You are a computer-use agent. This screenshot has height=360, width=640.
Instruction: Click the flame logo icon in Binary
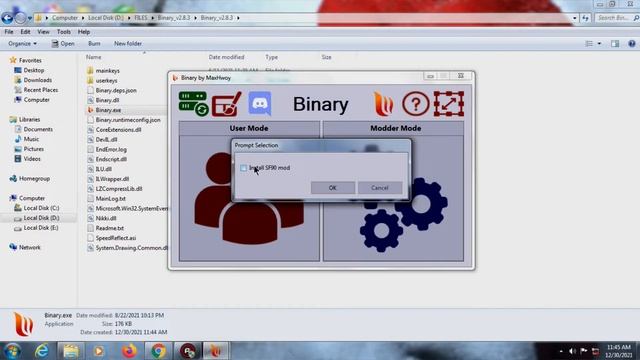click(x=384, y=104)
